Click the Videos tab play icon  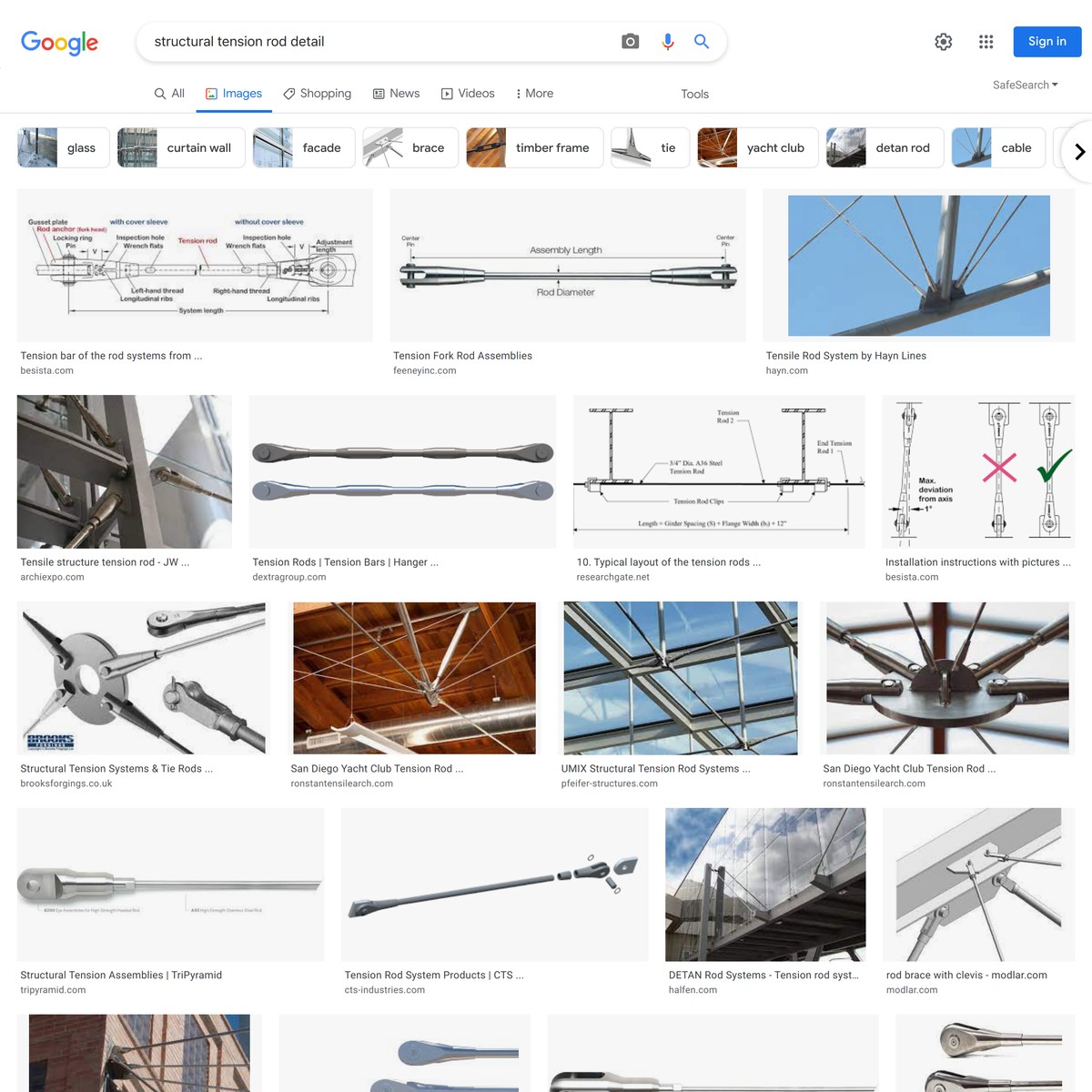447,93
